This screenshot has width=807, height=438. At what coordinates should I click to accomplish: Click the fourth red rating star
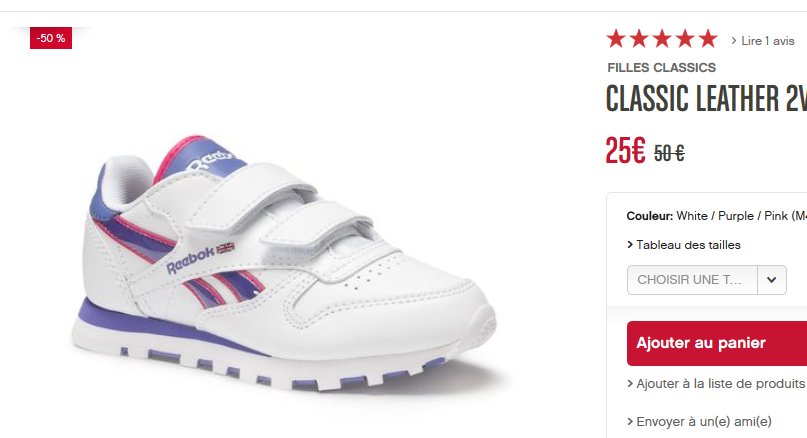coord(685,39)
